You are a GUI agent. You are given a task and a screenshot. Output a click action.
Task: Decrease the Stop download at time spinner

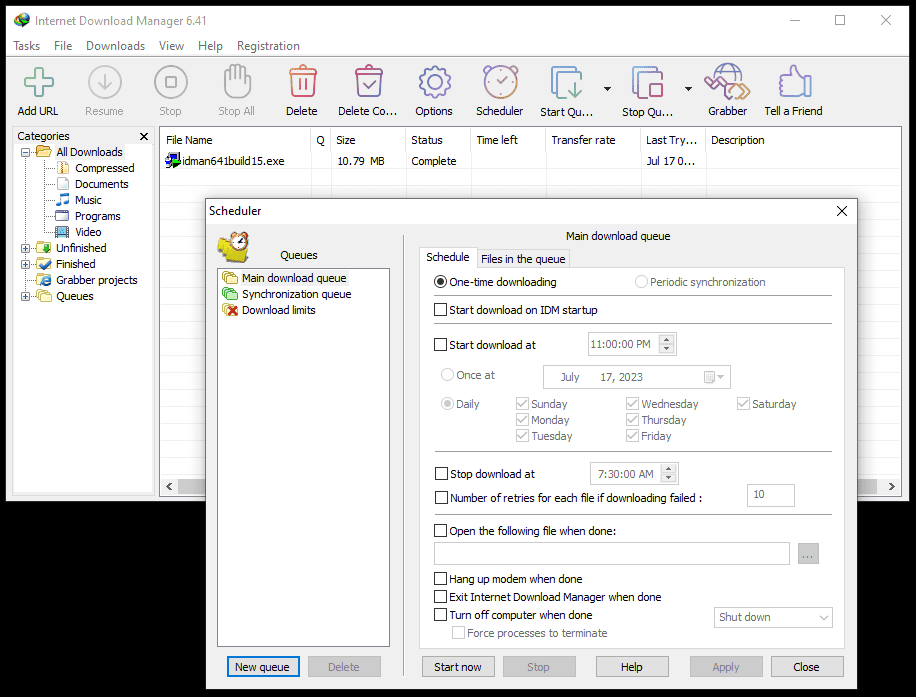pyautogui.click(x=669, y=478)
